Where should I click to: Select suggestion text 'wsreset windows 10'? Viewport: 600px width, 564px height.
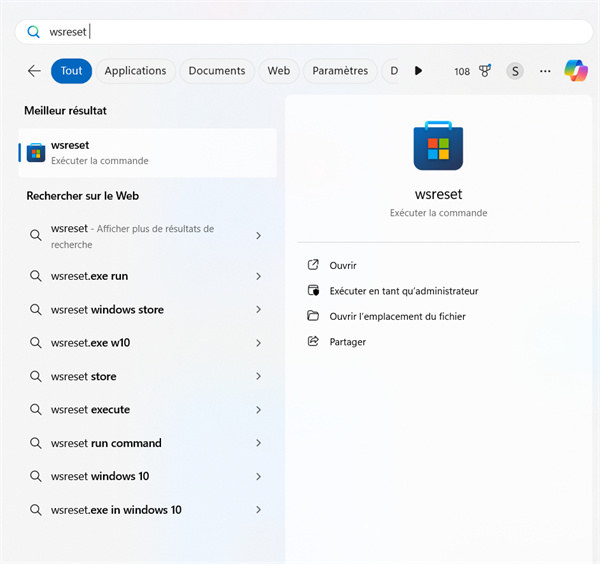tap(100, 476)
